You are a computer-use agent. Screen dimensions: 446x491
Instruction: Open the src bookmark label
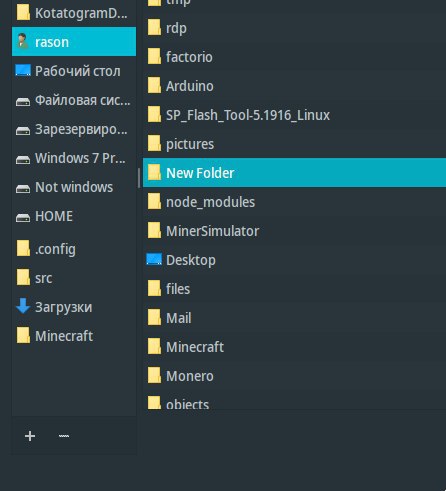pyautogui.click(x=44, y=278)
